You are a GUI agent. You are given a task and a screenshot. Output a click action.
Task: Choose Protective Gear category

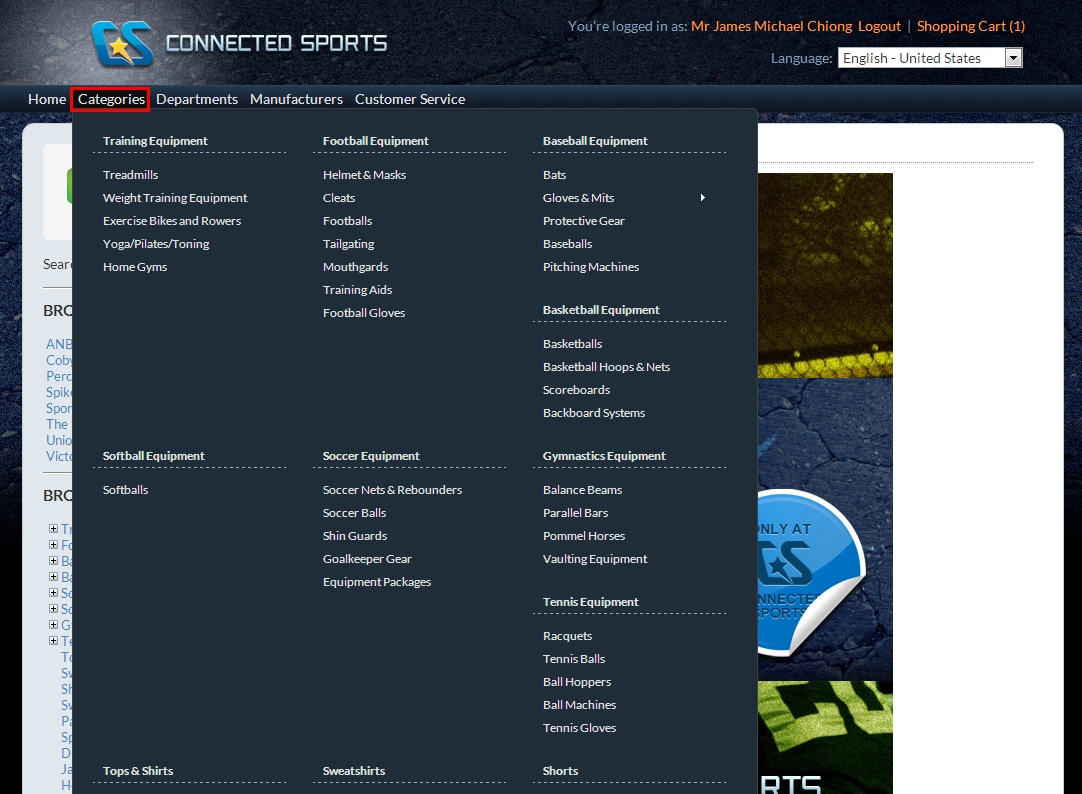pyautogui.click(x=584, y=221)
